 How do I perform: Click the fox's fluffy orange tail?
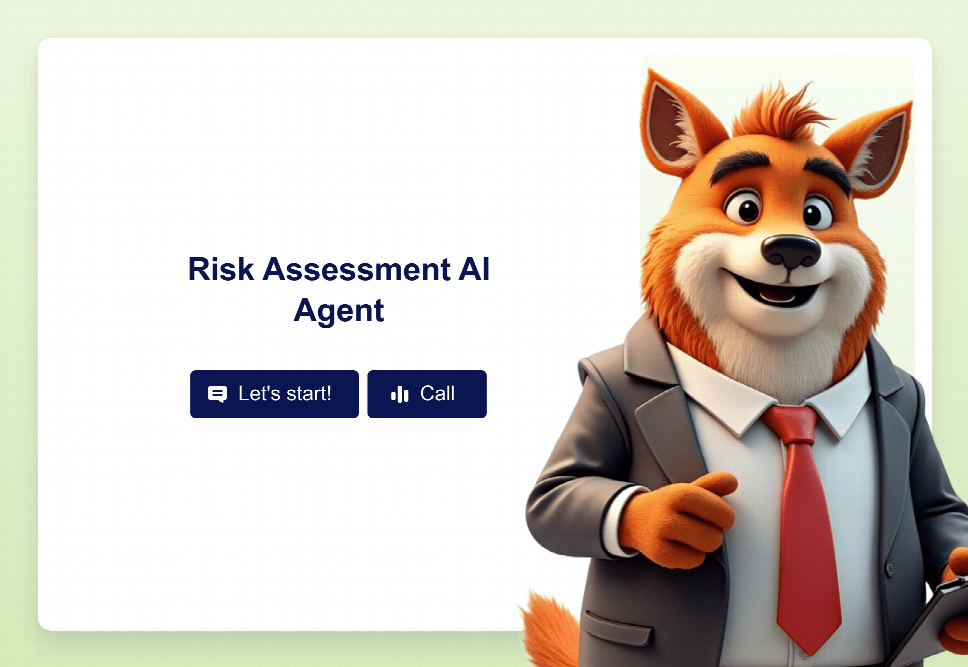pyautogui.click(x=551, y=630)
